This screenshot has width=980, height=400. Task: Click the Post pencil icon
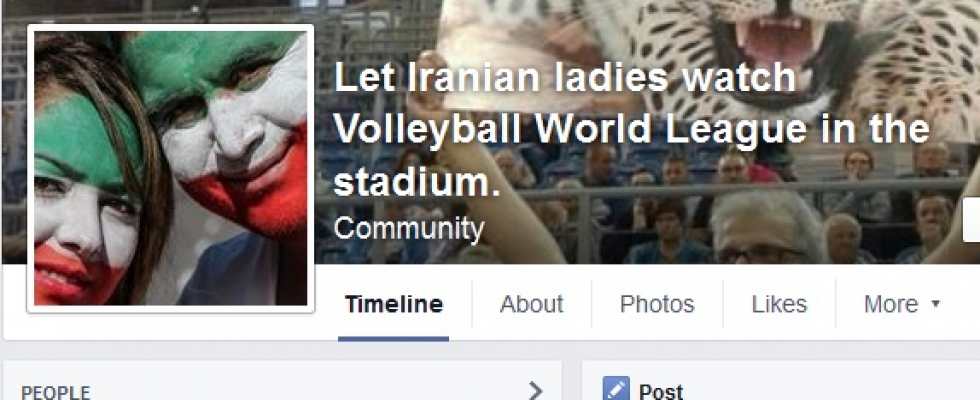616,389
